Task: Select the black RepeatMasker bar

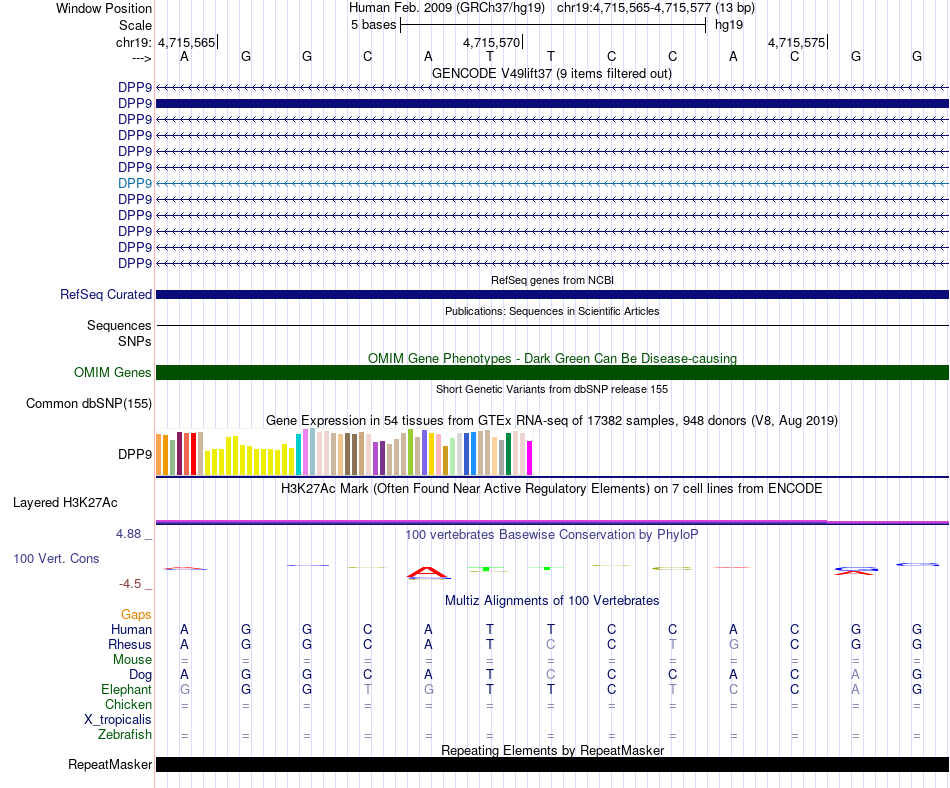Action: [x=552, y=764]
